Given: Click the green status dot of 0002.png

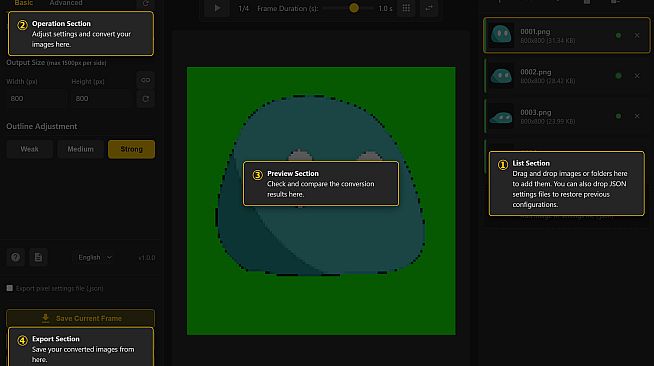Looking at the screenshot, I should 619,76.
